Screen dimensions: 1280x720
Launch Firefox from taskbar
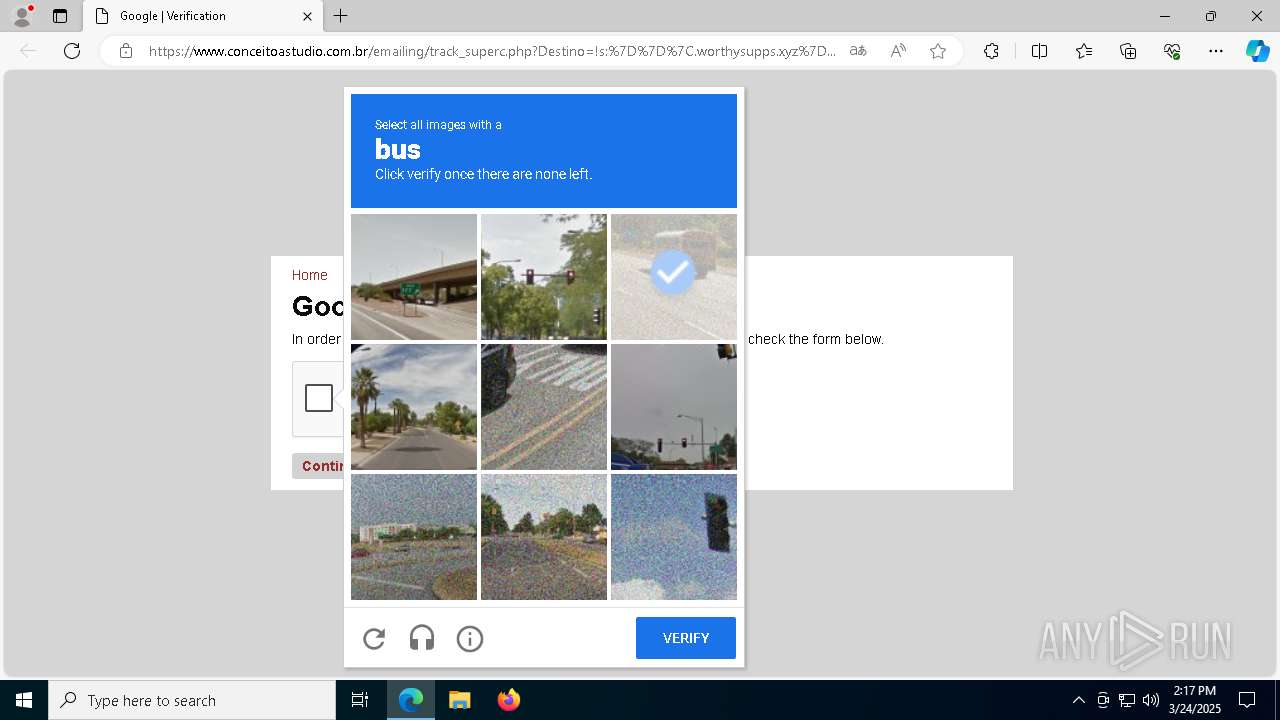point(508,700)
